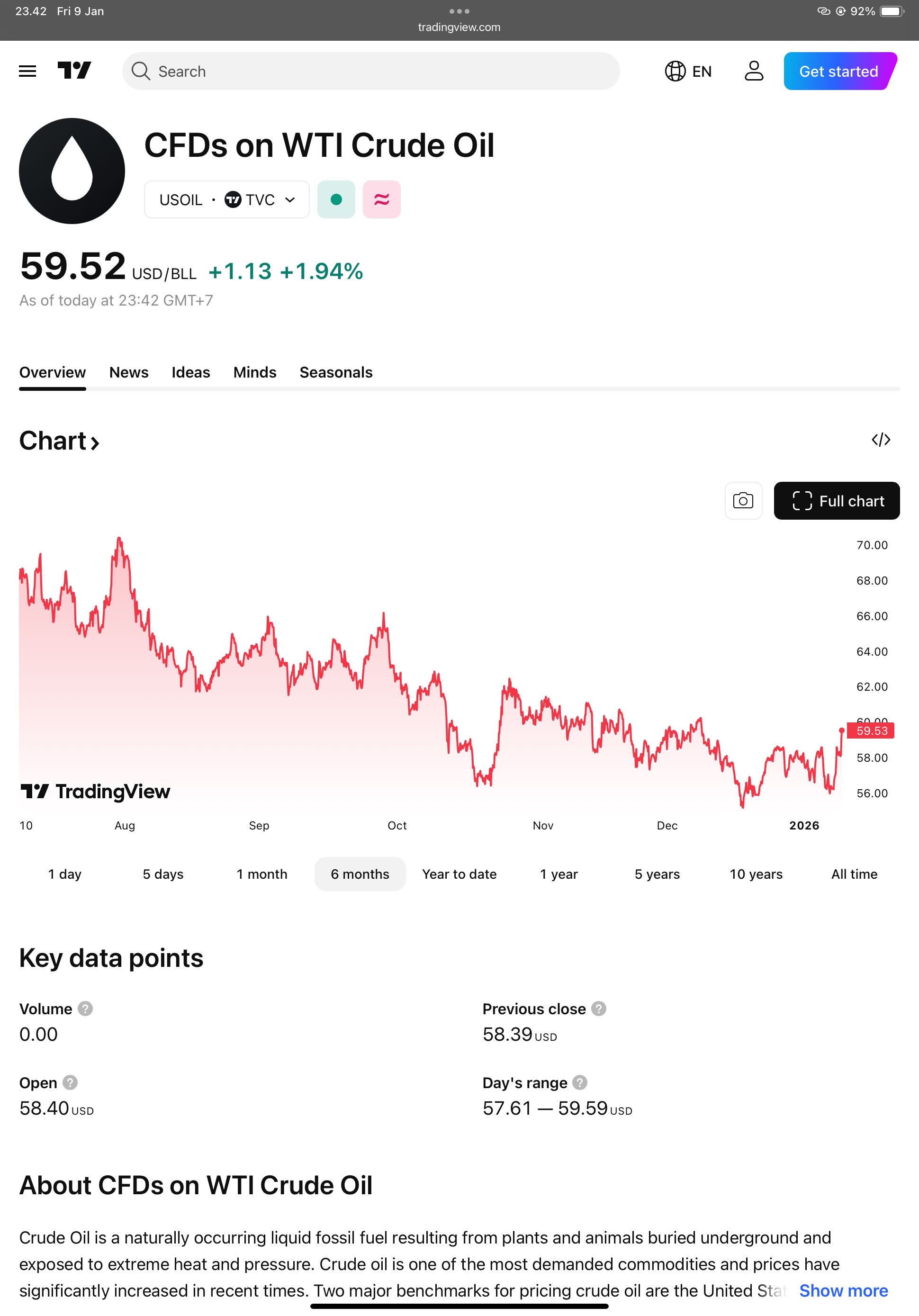Click the green market status indicator
919x1316 pixels.
[336, 199]
